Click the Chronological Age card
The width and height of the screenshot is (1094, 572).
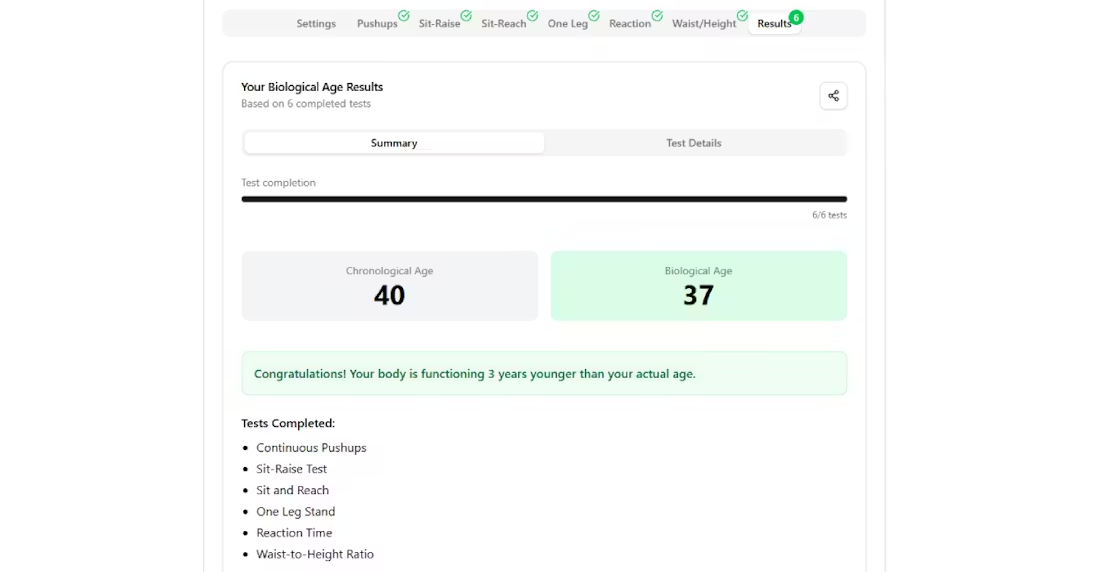[x=389, y=286]
